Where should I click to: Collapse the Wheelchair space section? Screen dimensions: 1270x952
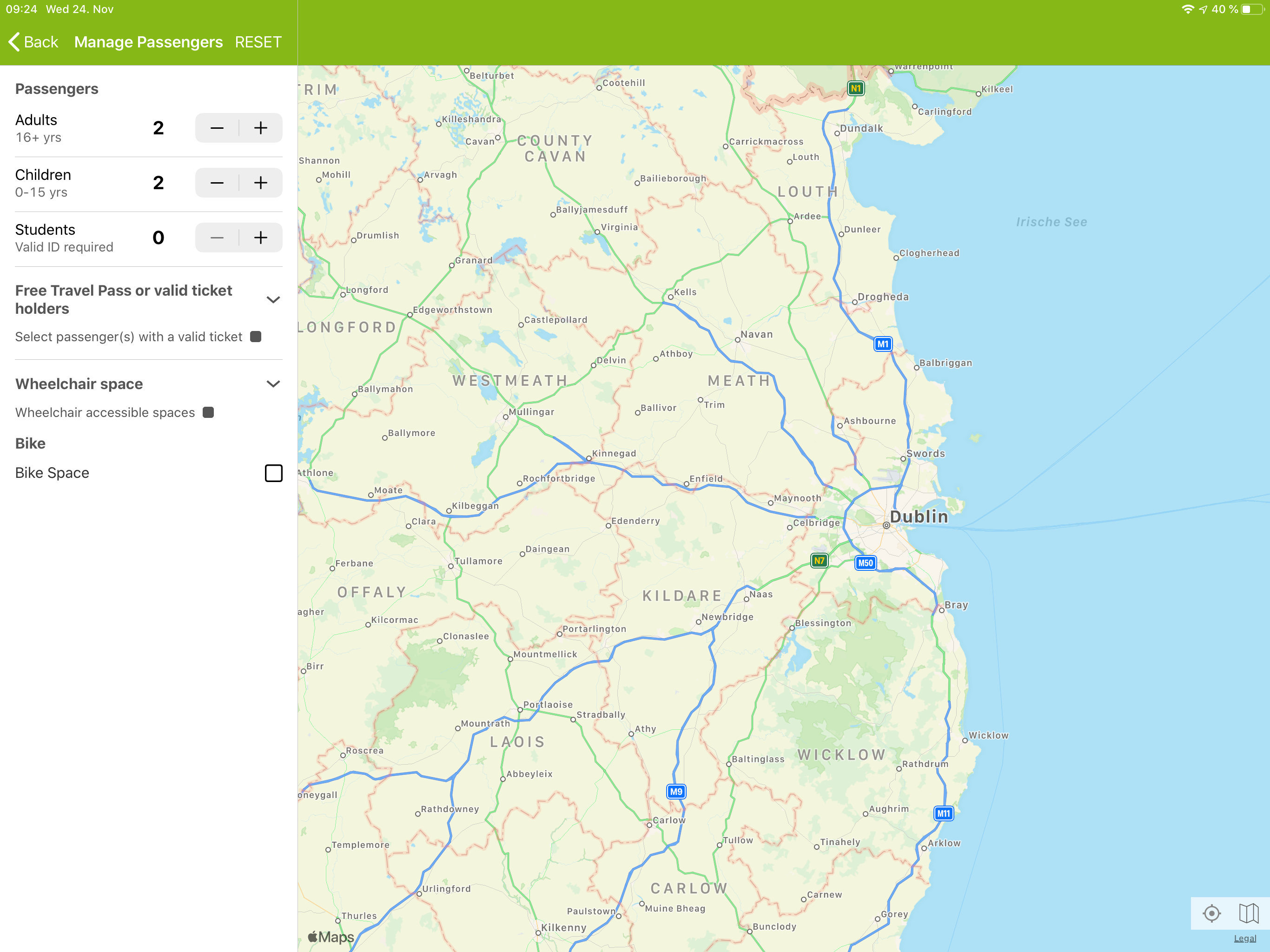pyautogui.click(x=273, y=384)
